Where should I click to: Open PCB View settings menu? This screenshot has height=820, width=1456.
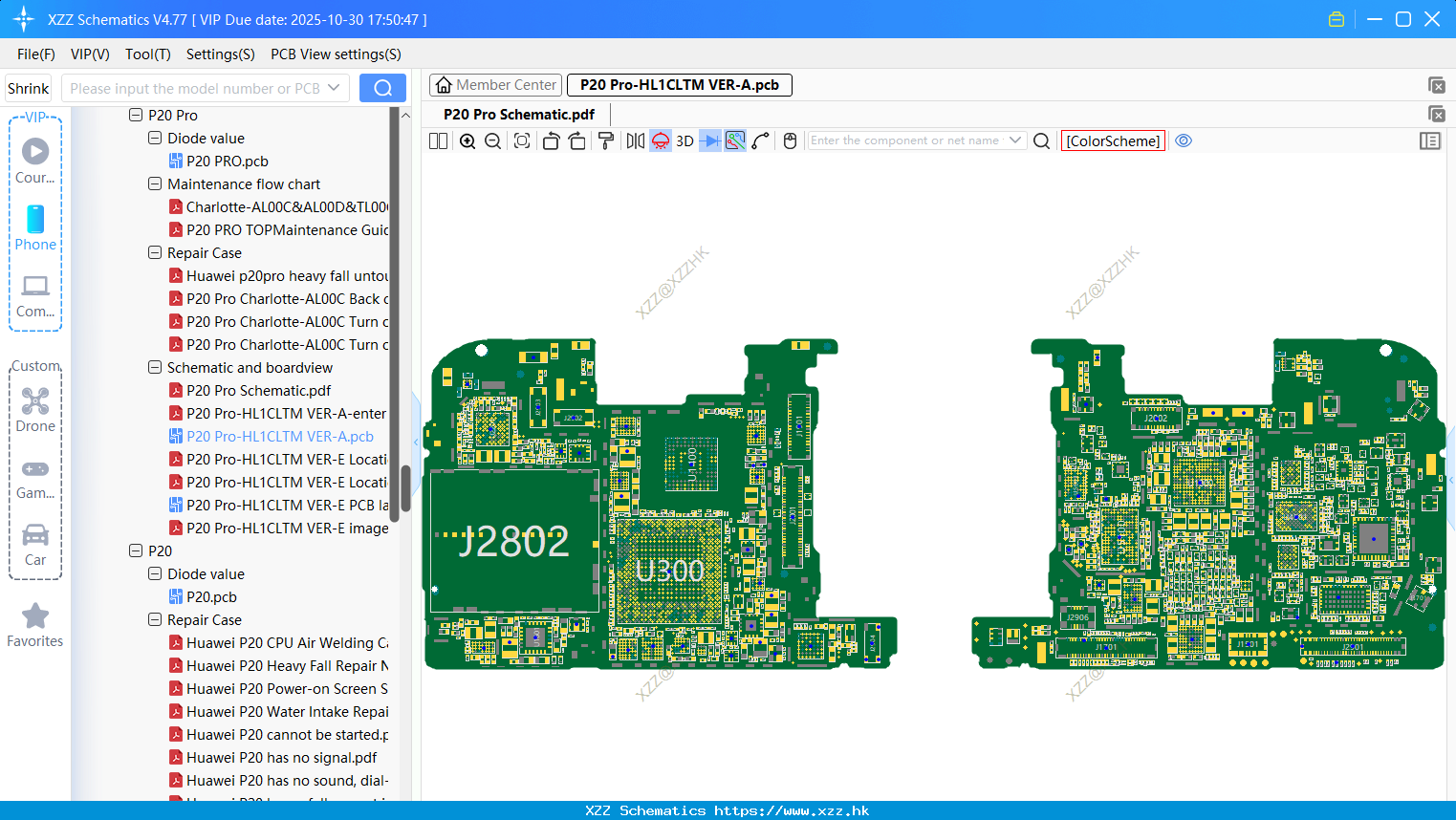tap(336, 54)
